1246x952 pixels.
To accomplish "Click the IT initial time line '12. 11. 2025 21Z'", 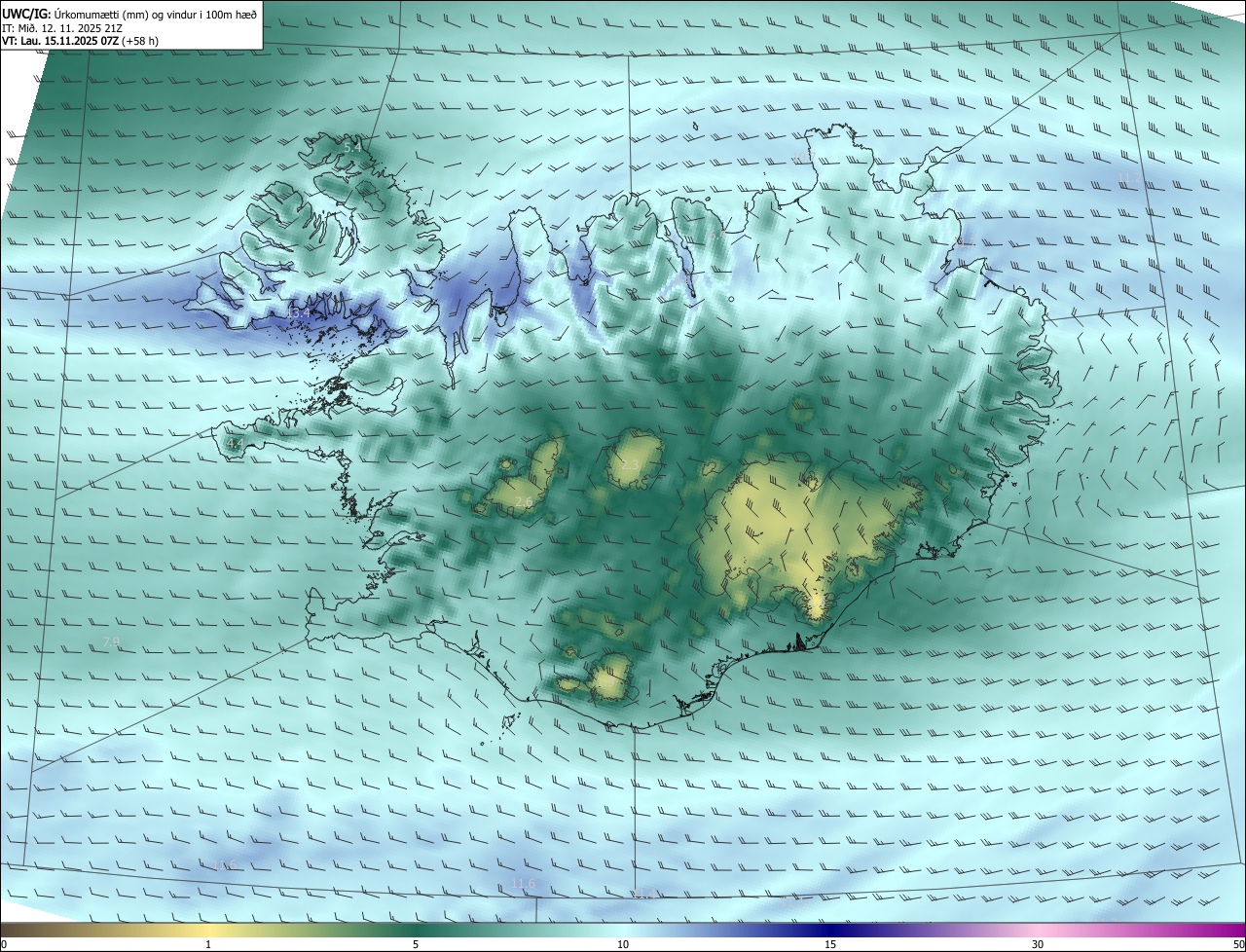I will (x=80, y=28).
